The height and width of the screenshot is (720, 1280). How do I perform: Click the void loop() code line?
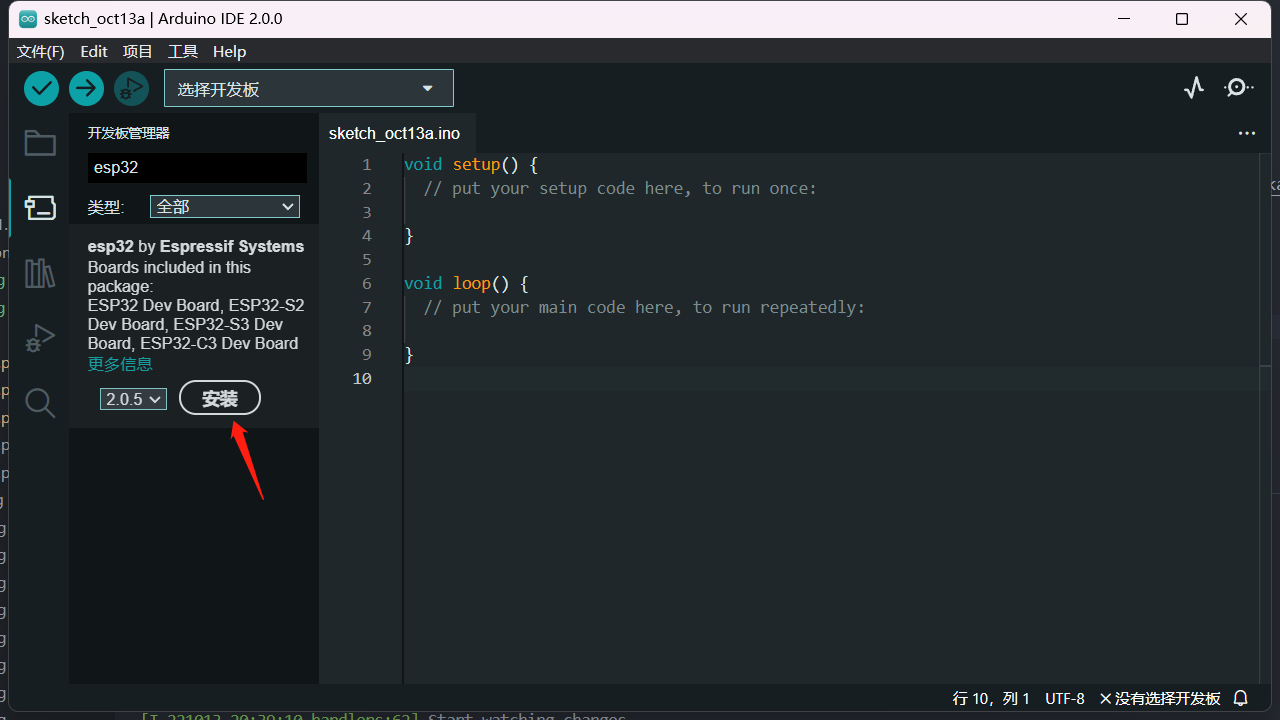click(466, 283)
